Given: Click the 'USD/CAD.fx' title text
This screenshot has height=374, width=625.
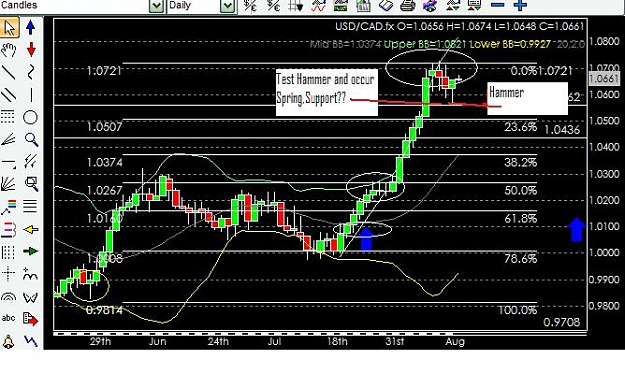Looking at the screenshot, I should click(364, 27).
